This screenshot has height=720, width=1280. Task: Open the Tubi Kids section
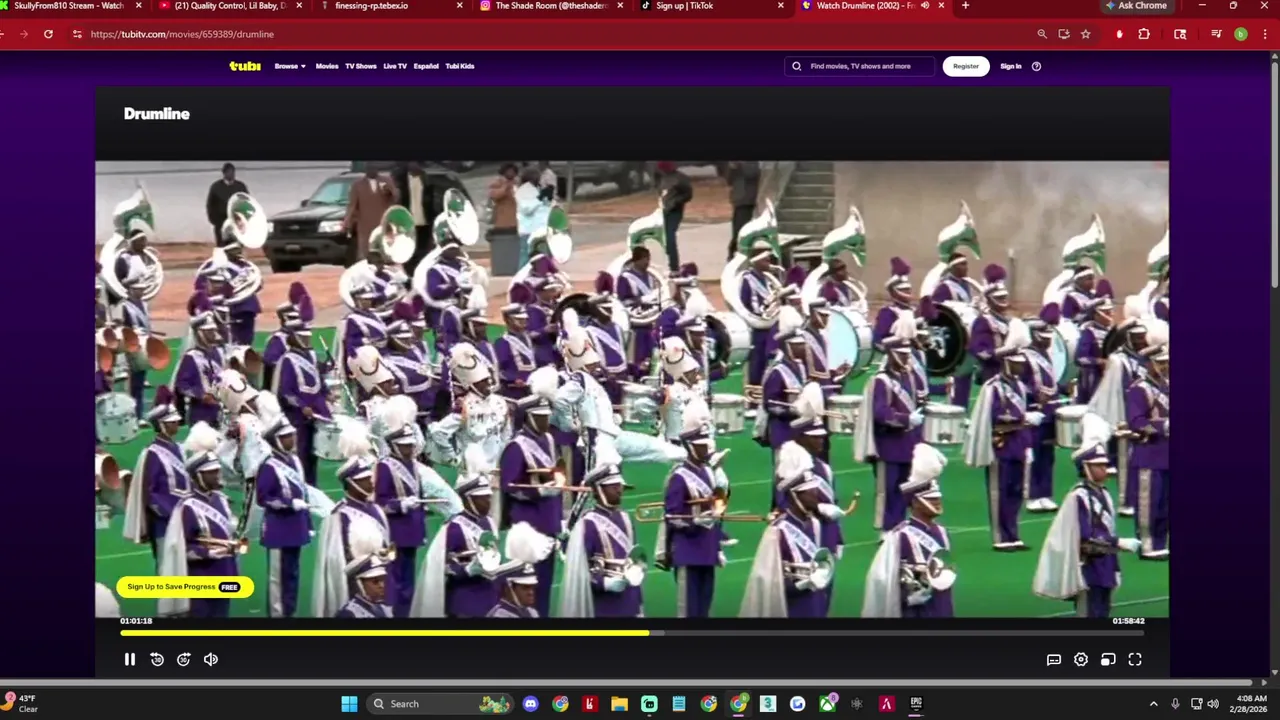pyautogui.click(x=460, y=66)
